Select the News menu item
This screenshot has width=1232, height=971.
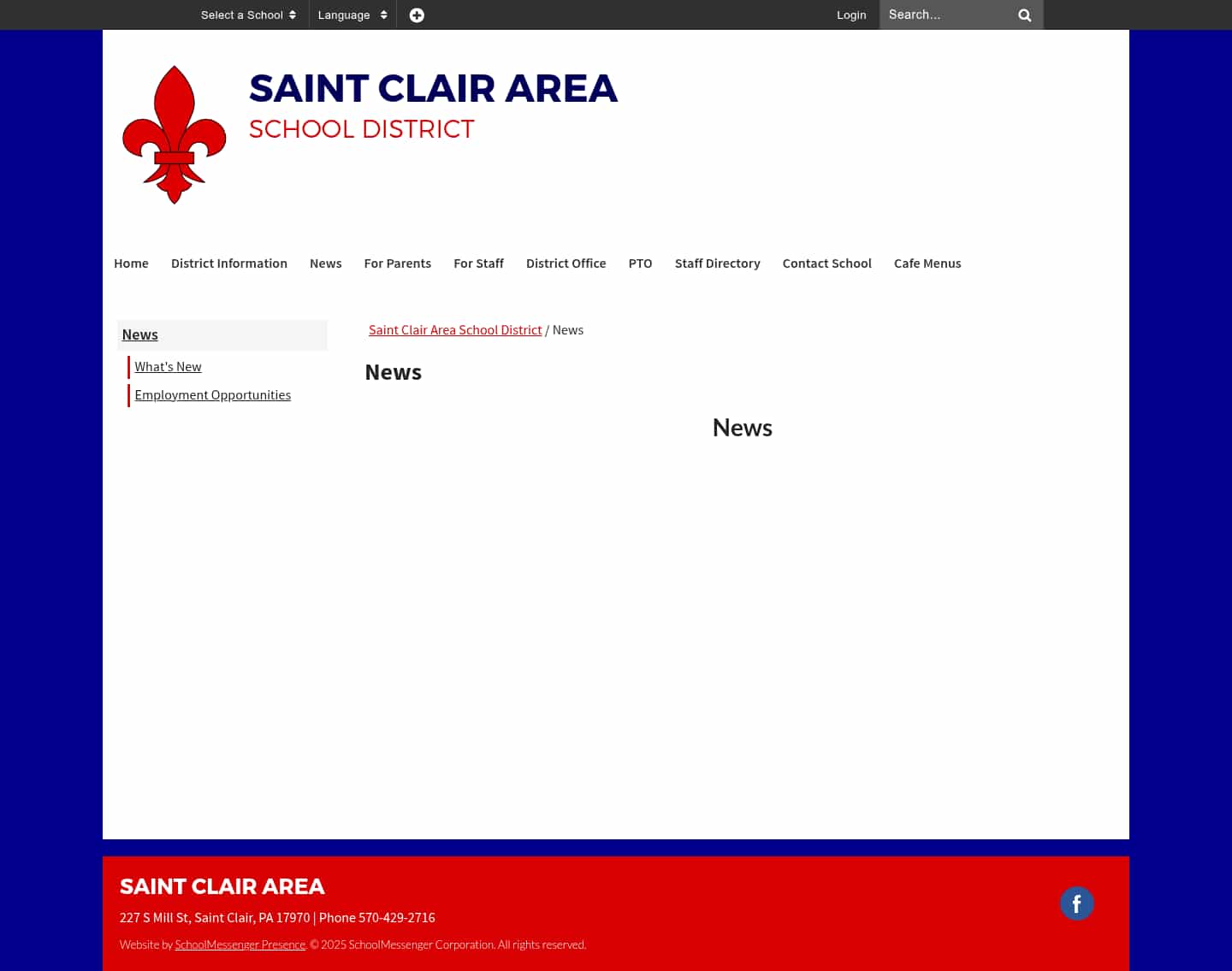tap(325, 263)
